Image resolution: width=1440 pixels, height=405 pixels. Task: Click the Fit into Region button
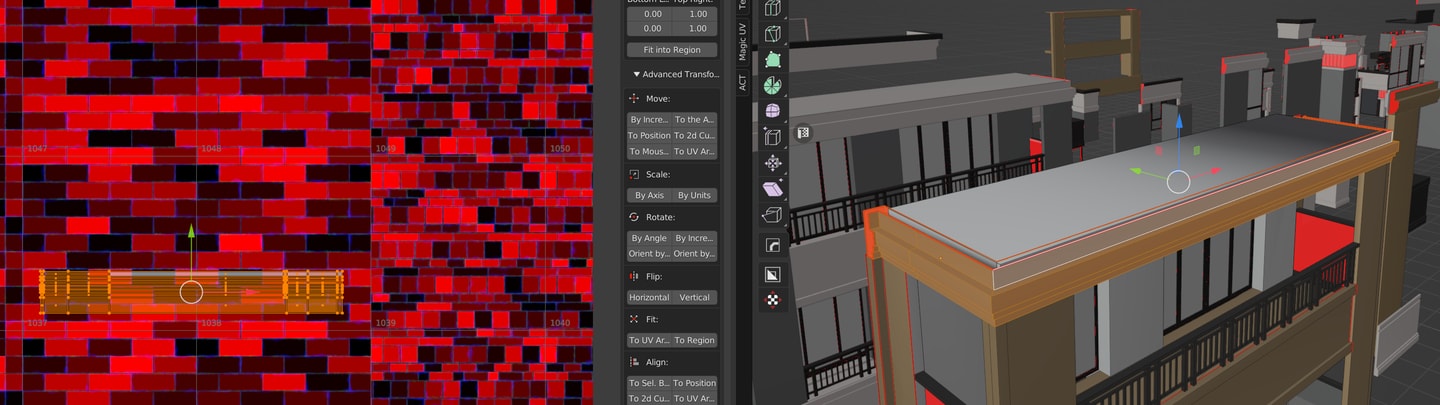[x=673, y=50]
